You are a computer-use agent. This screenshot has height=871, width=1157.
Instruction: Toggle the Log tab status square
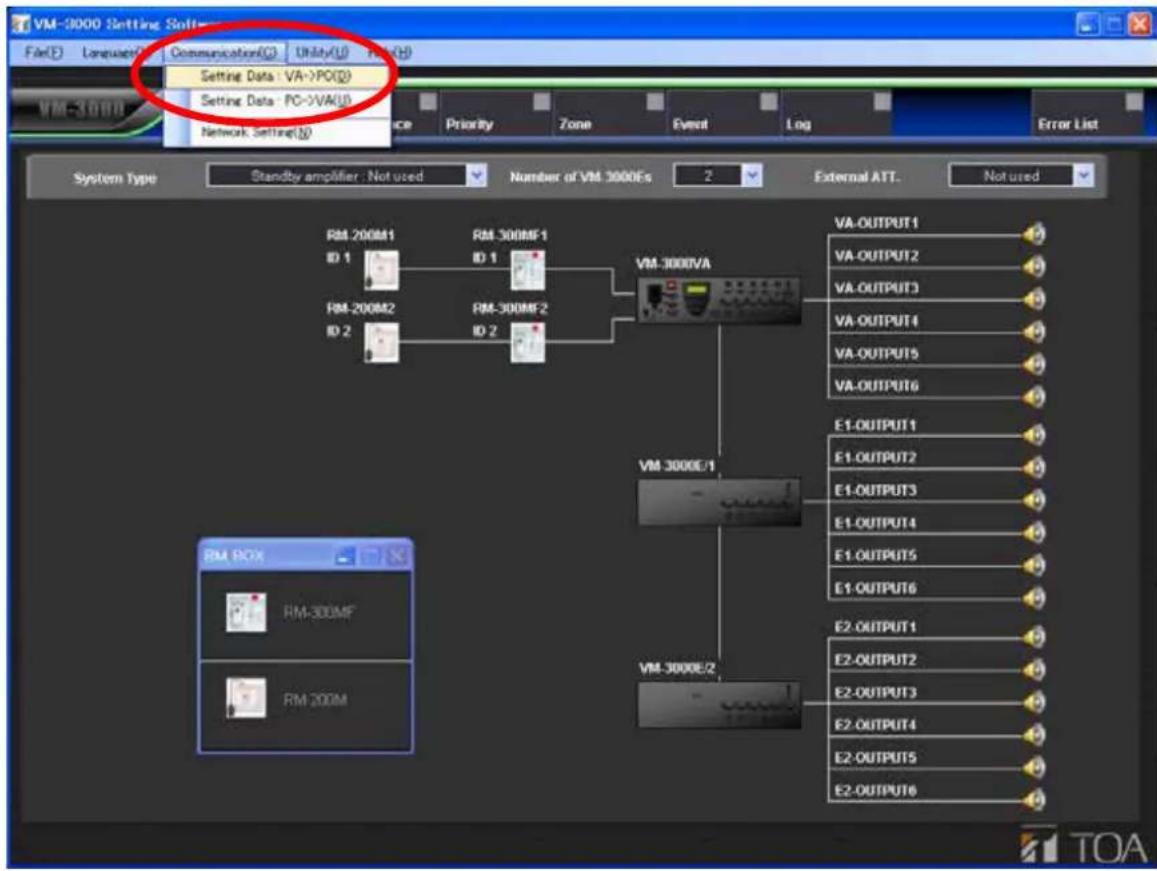[x=883, y=101]
